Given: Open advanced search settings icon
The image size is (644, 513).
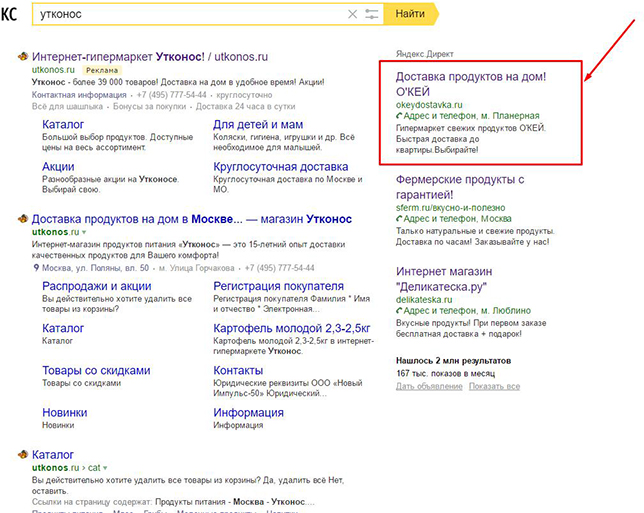Looking at the screenshot, I should (x=371, y=14).
